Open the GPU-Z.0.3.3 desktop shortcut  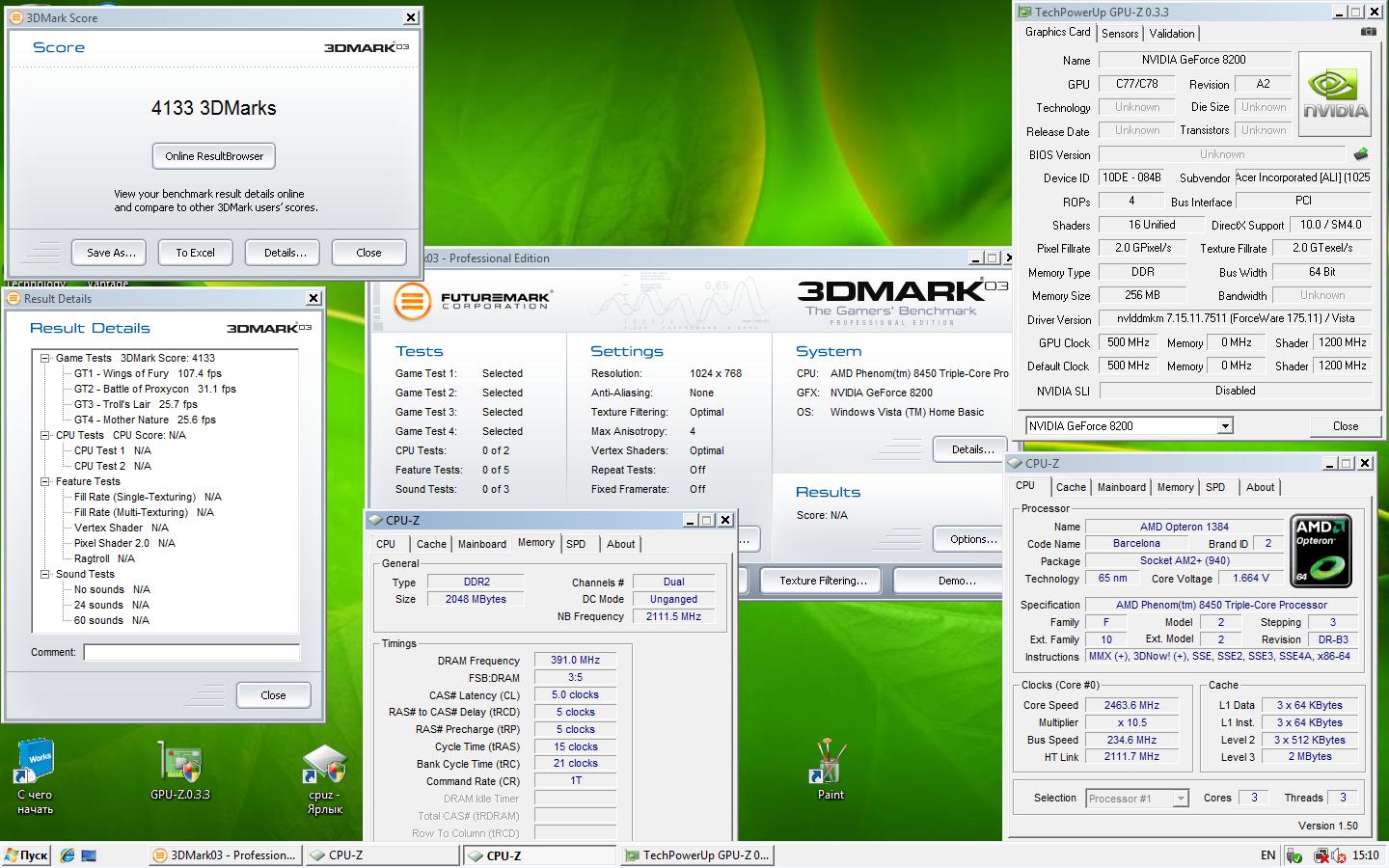coord(180,771)
